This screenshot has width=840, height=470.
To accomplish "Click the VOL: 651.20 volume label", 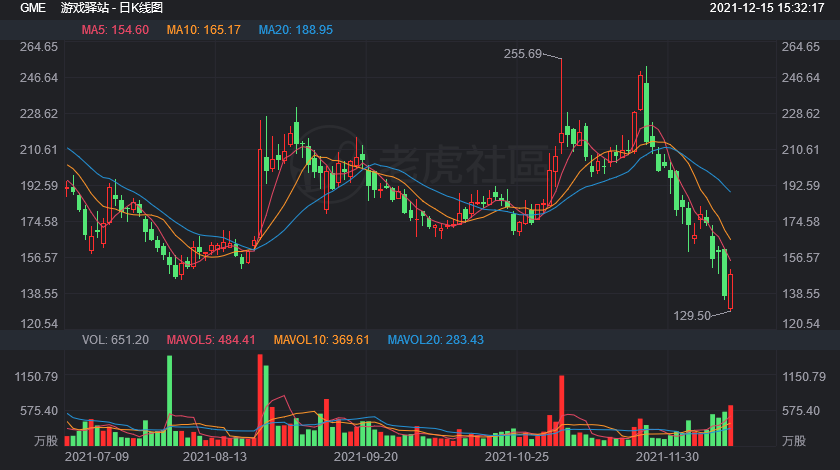I will [115, 340].
